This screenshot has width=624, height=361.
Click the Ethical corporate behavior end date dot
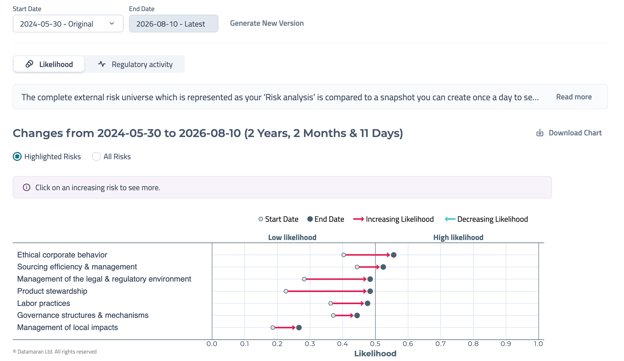[394, 255]
